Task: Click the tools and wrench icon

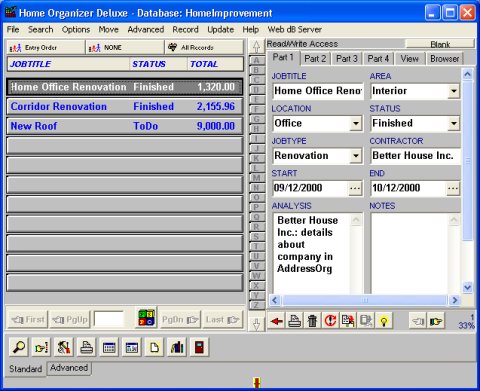Action: tap(64, 347)
